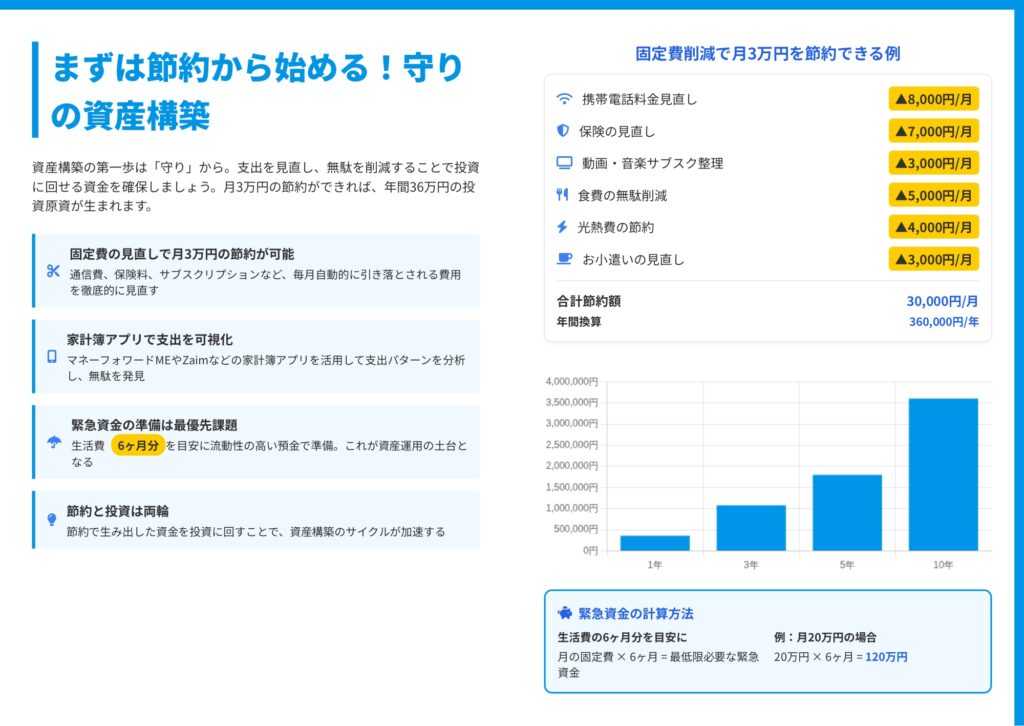
Task: Click the shield icon next to 保険の見直し
Action: coord(562,131)
